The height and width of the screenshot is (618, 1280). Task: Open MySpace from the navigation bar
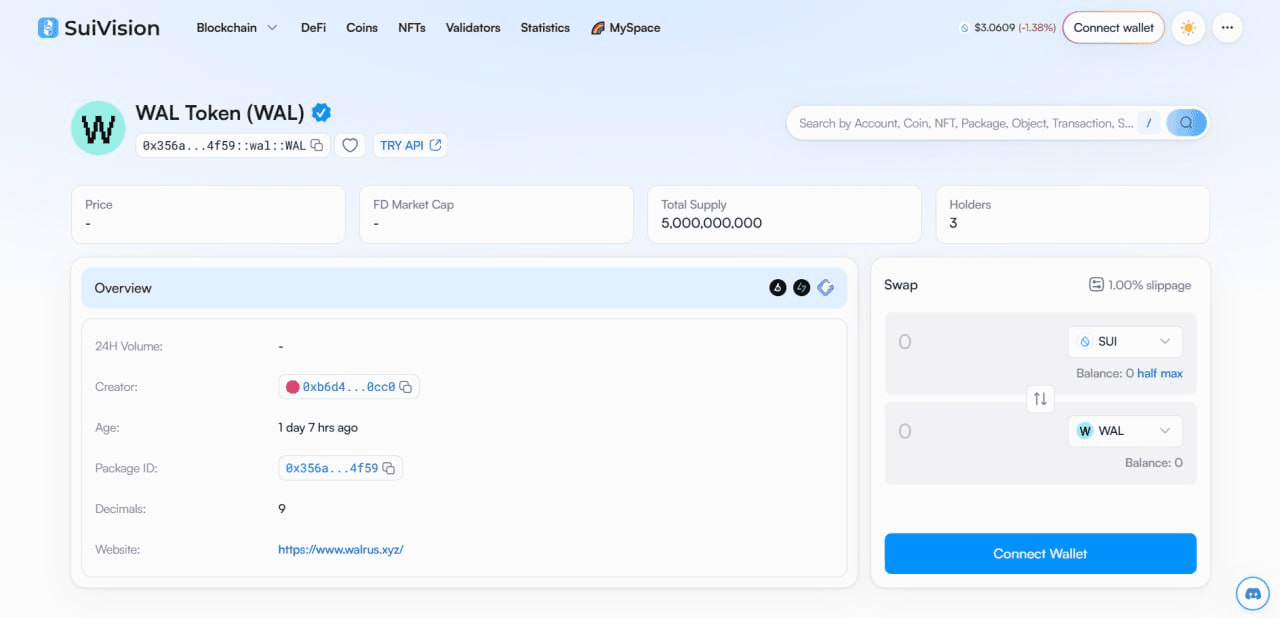[x=626, y=28]
